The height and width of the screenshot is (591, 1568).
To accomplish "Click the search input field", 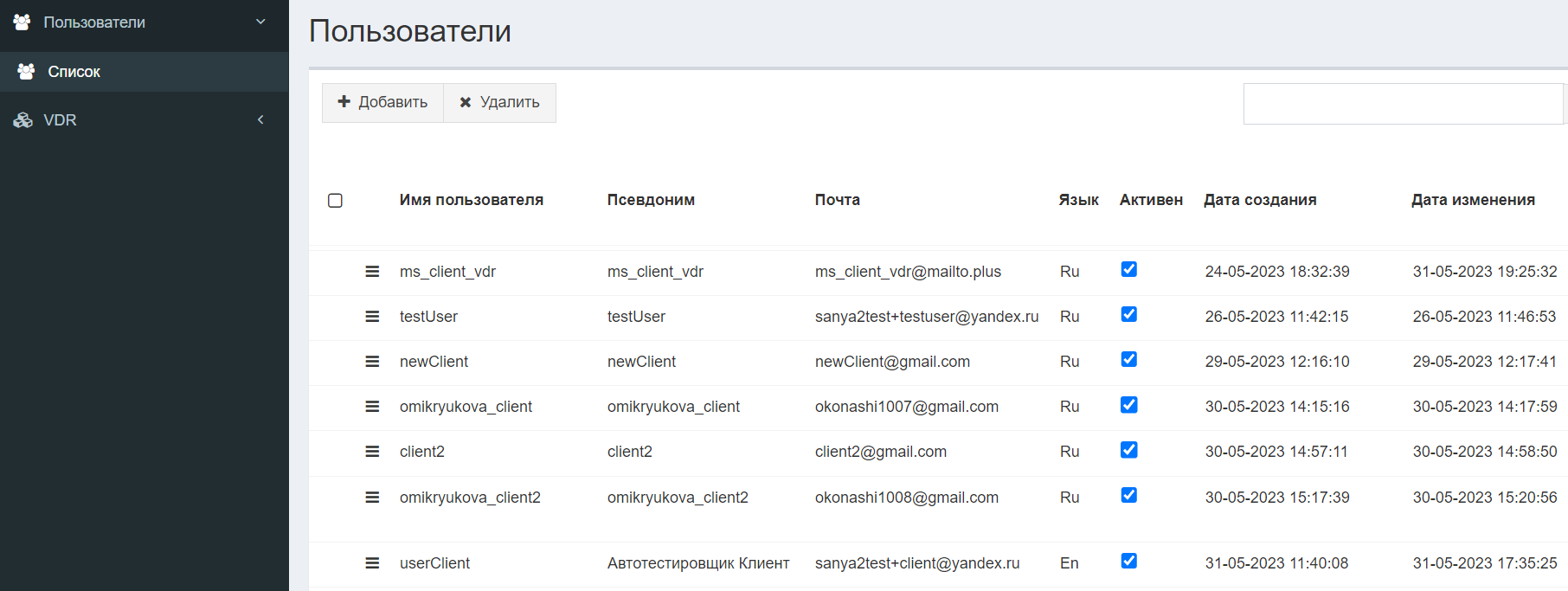I will click(1402, 104).
